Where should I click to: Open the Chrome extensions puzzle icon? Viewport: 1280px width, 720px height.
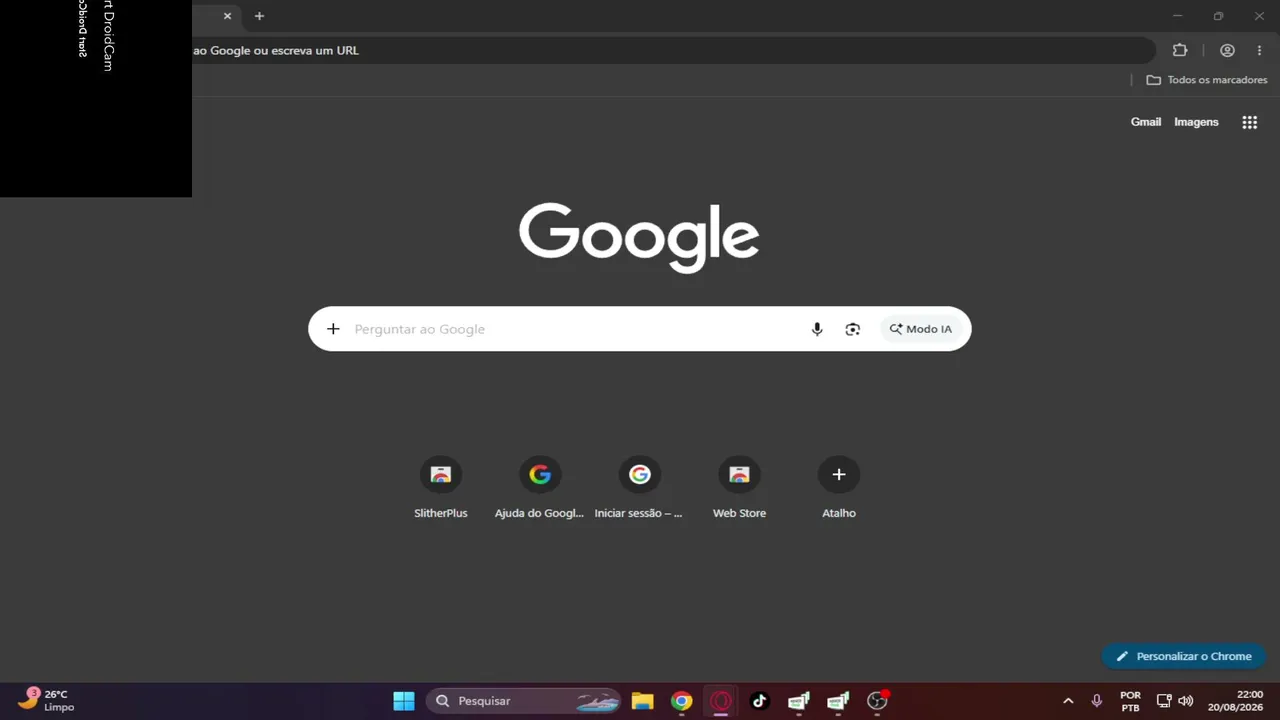click(x=1180, y=50)
